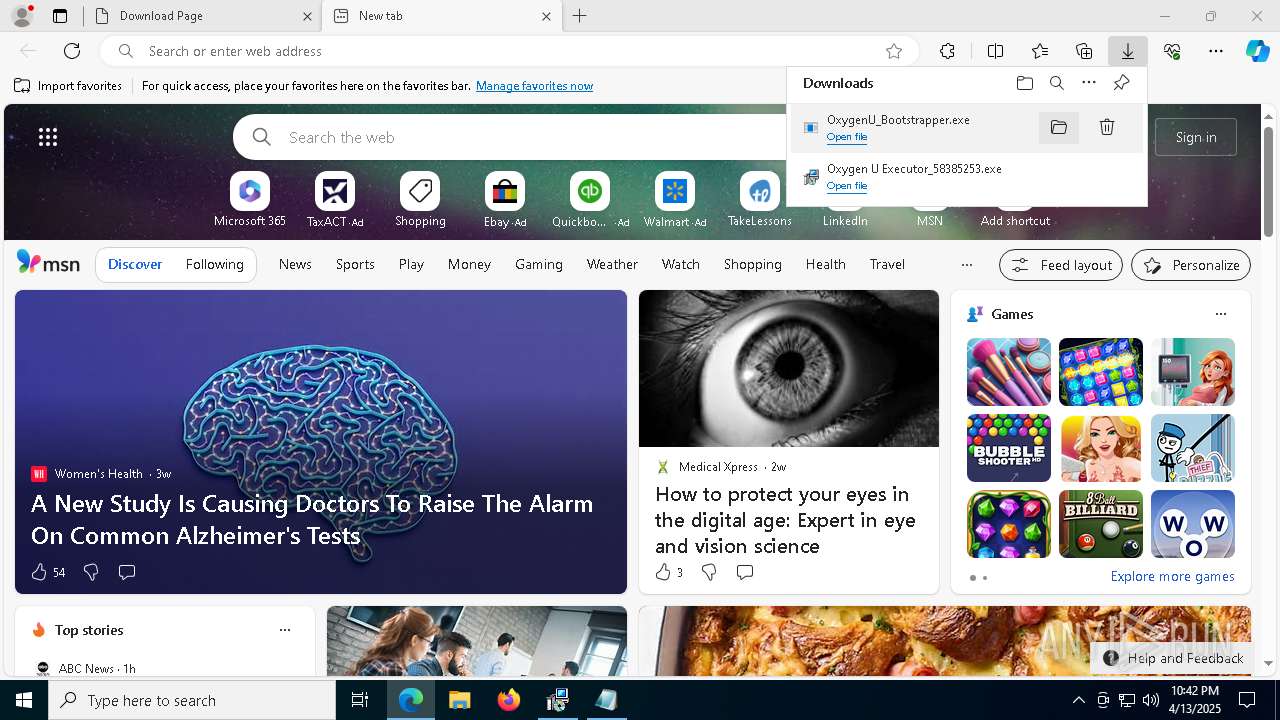Open Walmart ad shortcut

[675, 200]
